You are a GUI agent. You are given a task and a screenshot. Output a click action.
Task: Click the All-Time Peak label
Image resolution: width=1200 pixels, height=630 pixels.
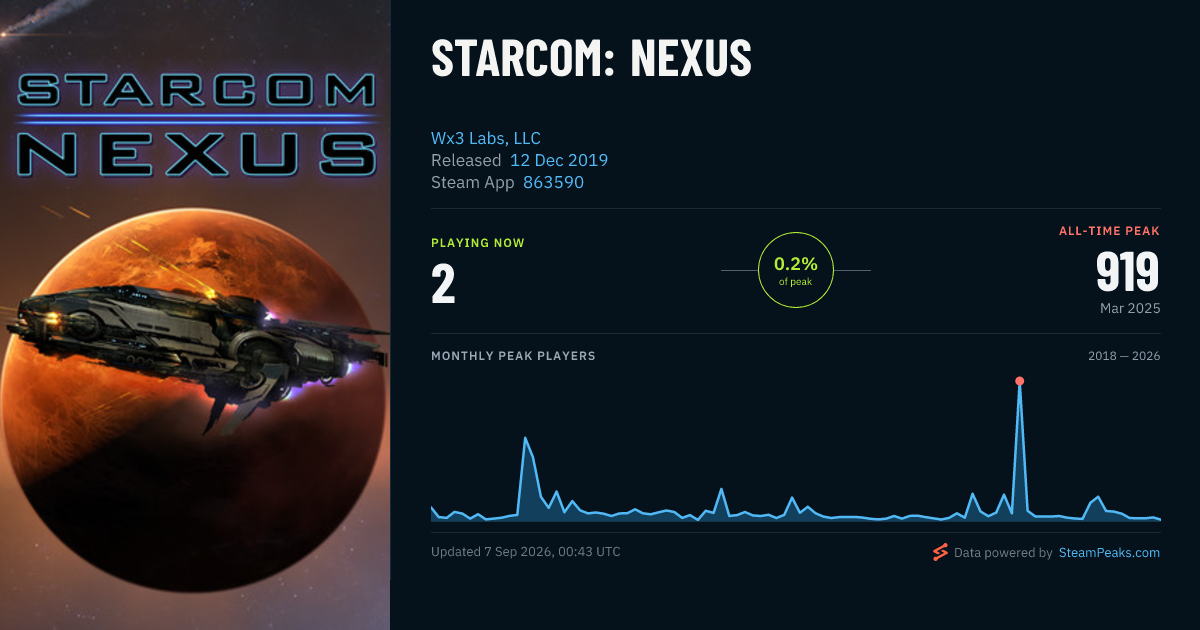pos(1109,231)
